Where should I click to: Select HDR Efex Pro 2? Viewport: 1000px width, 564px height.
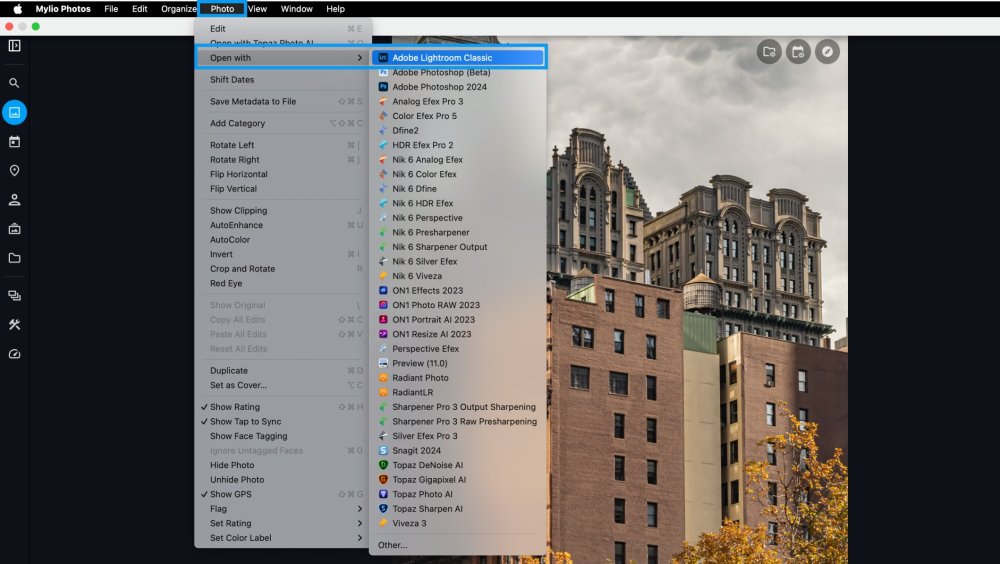[458, 145]
